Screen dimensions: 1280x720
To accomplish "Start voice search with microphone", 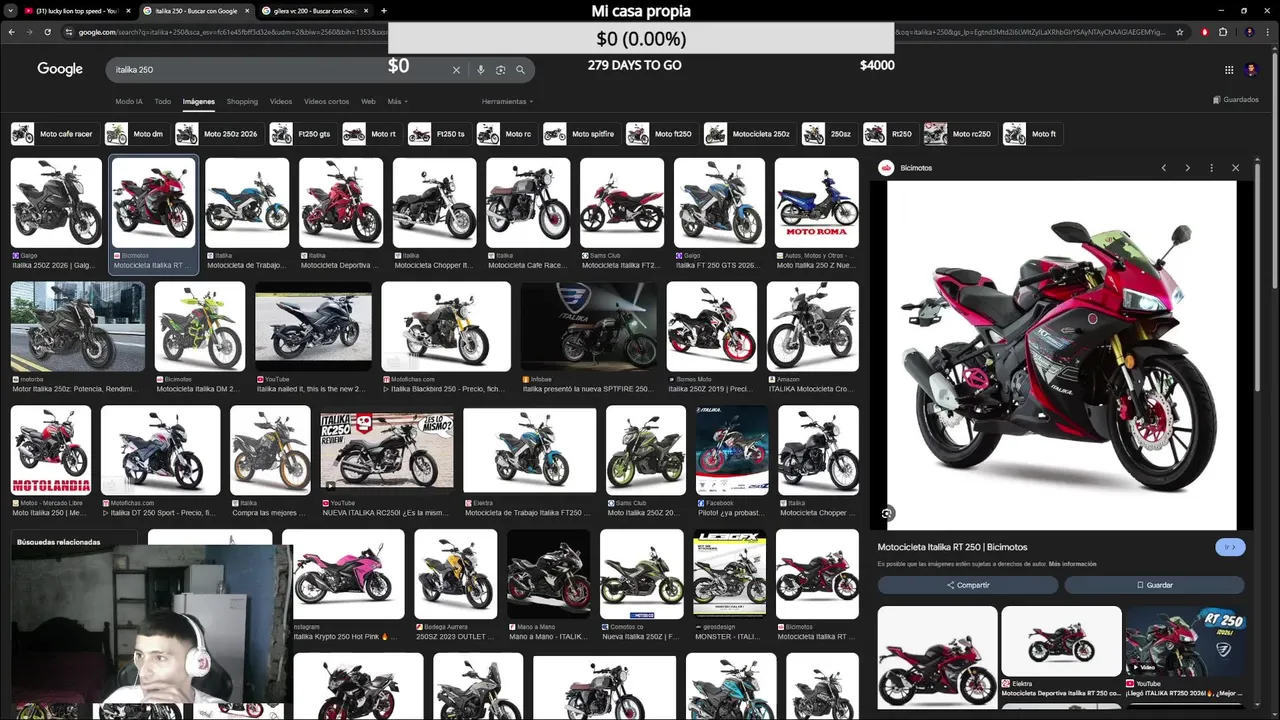I will click(481, 70).
